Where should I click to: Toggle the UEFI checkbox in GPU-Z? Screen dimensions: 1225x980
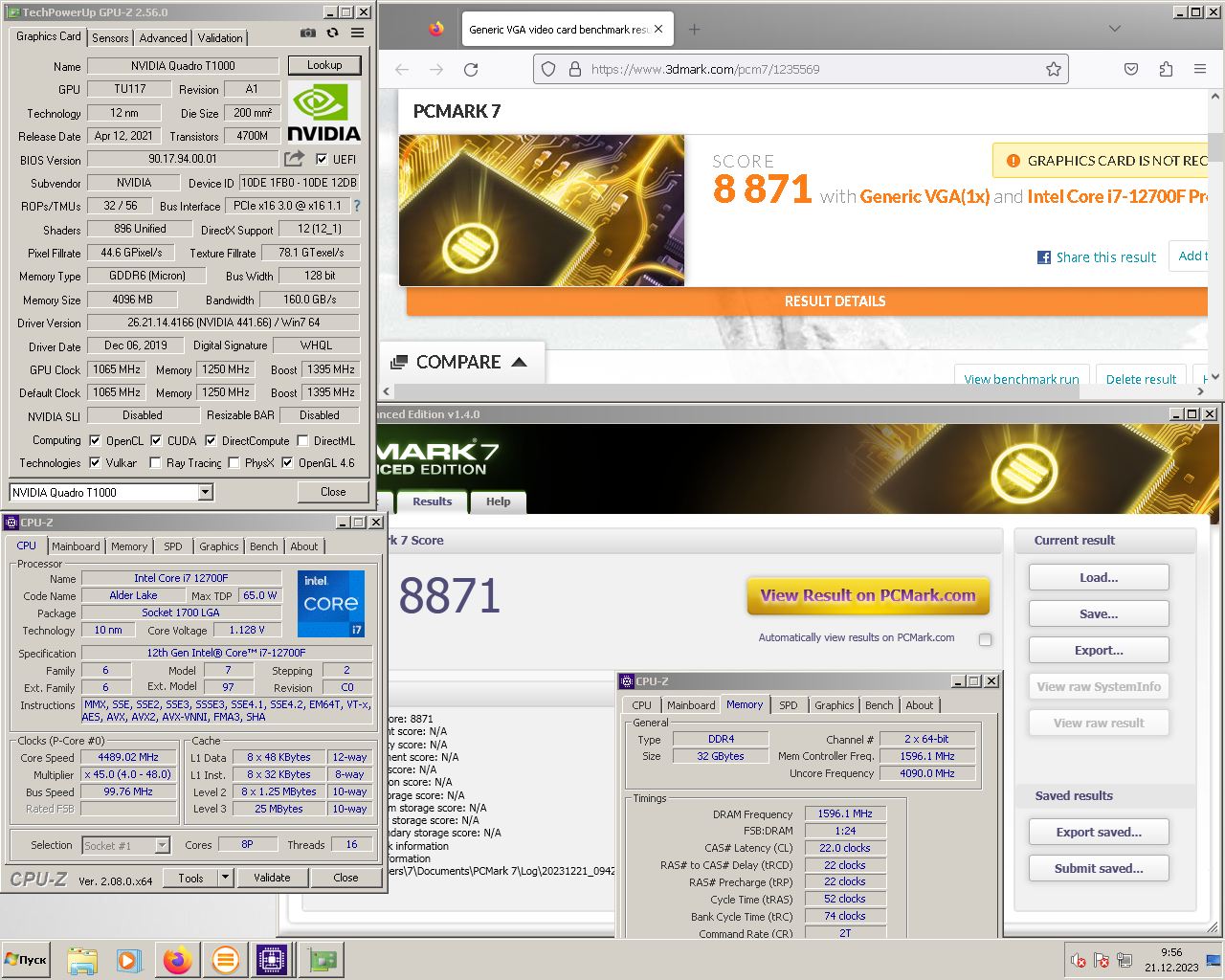[322, 159]
